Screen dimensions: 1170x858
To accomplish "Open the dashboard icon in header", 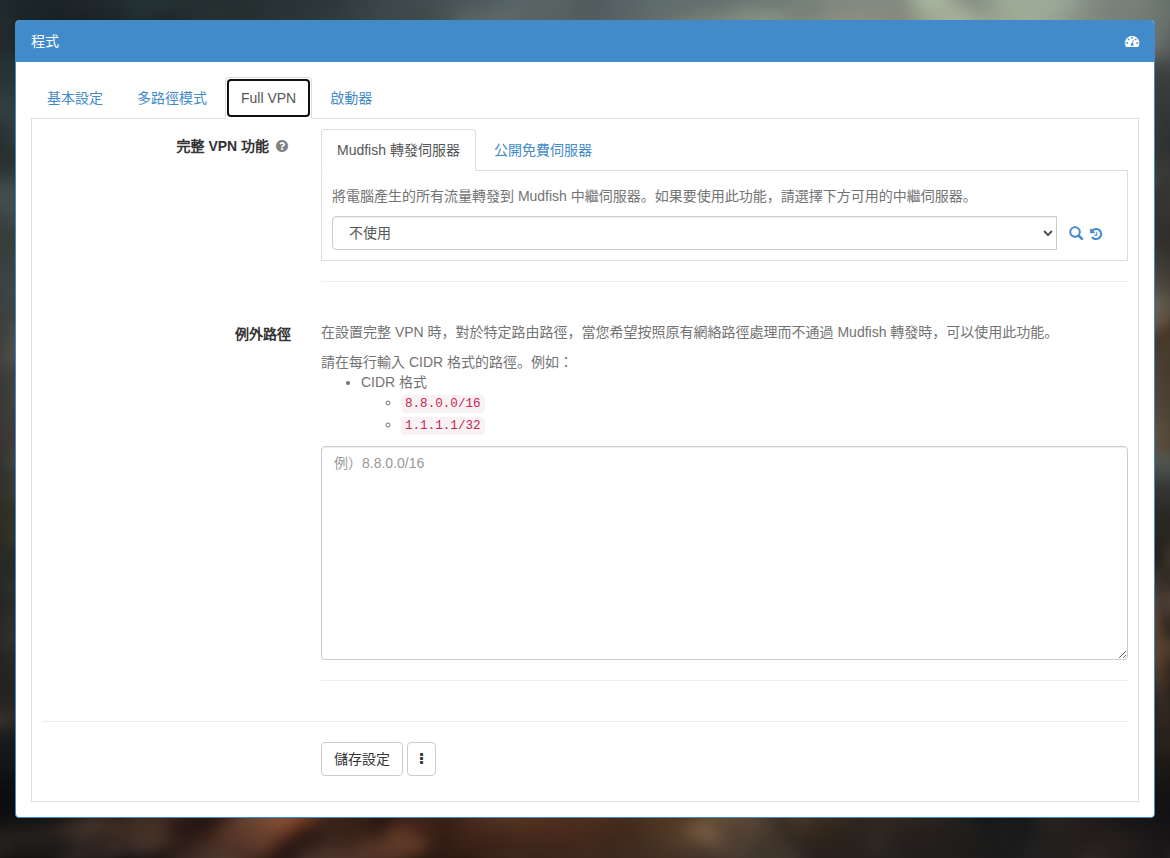I will tap(1131, 42).
